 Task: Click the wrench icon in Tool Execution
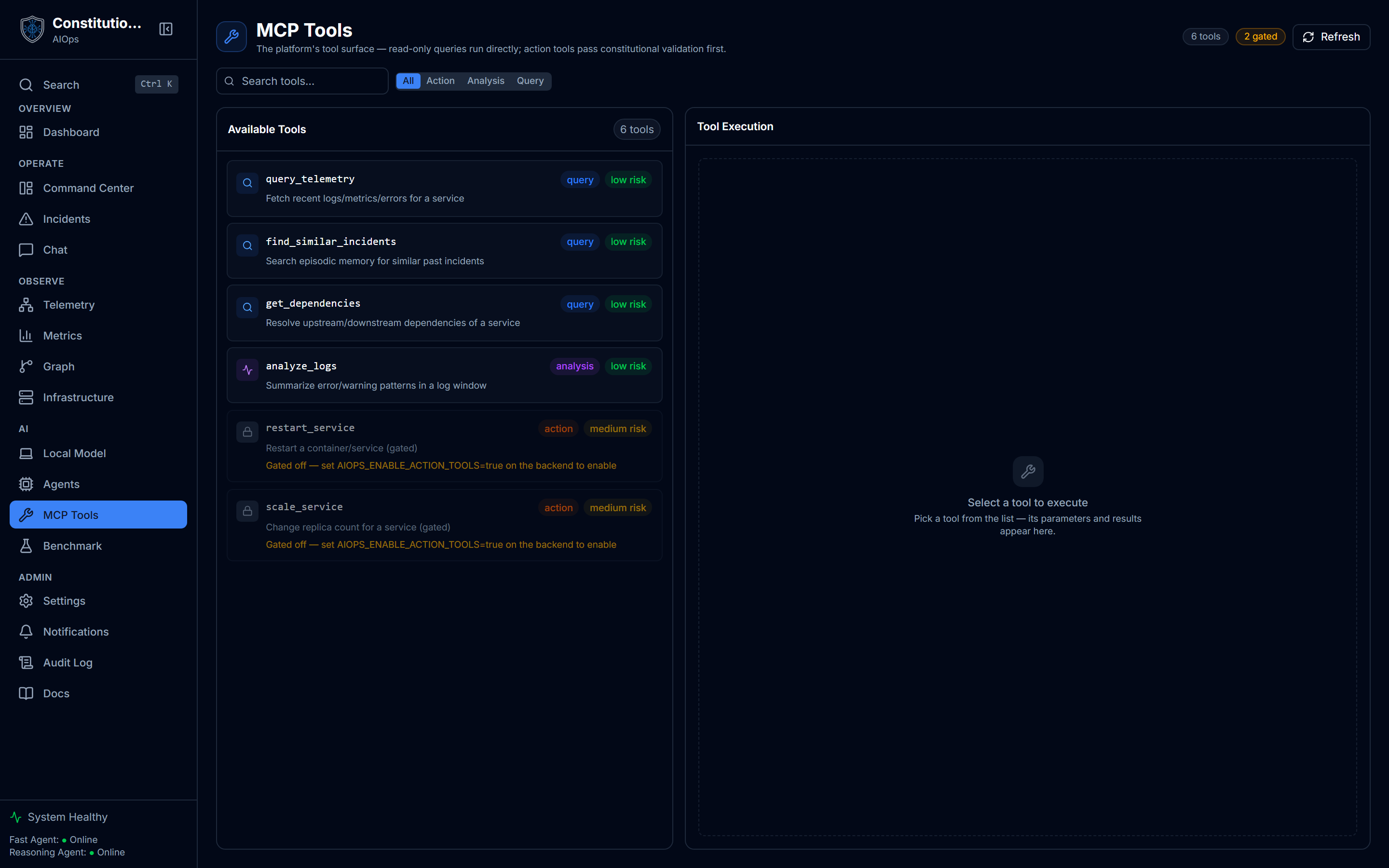click(x=1028, y=472)
